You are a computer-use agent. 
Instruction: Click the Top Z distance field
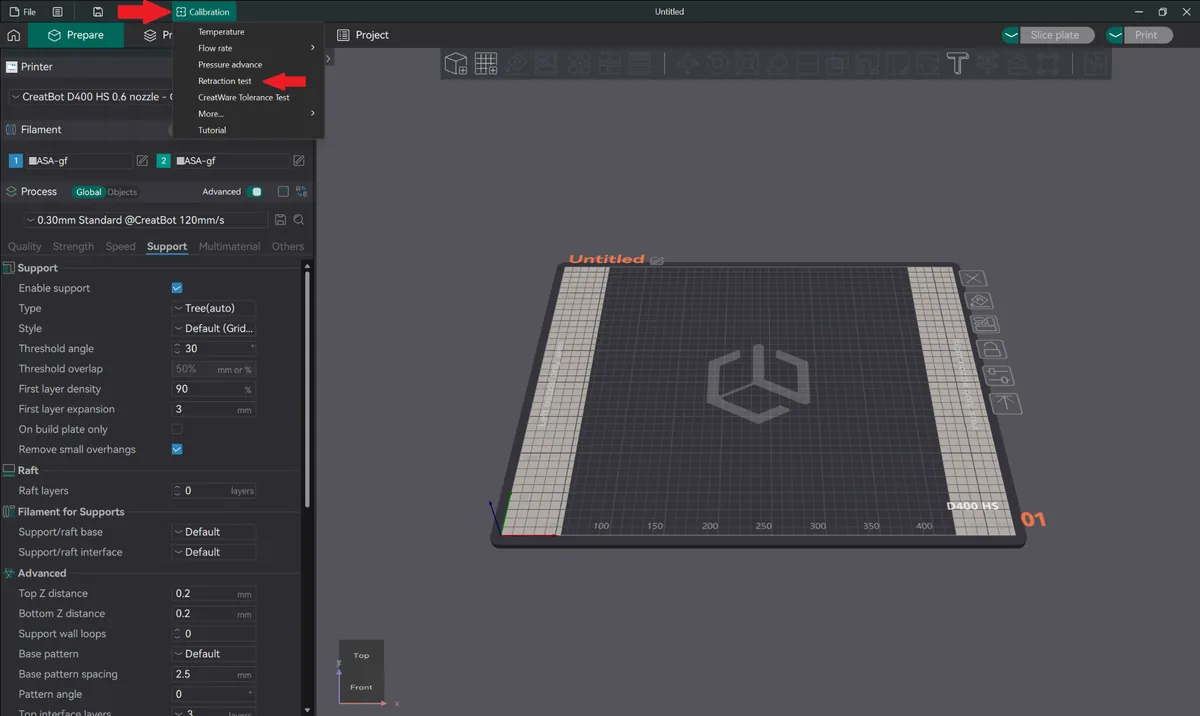tap(214, 593)
